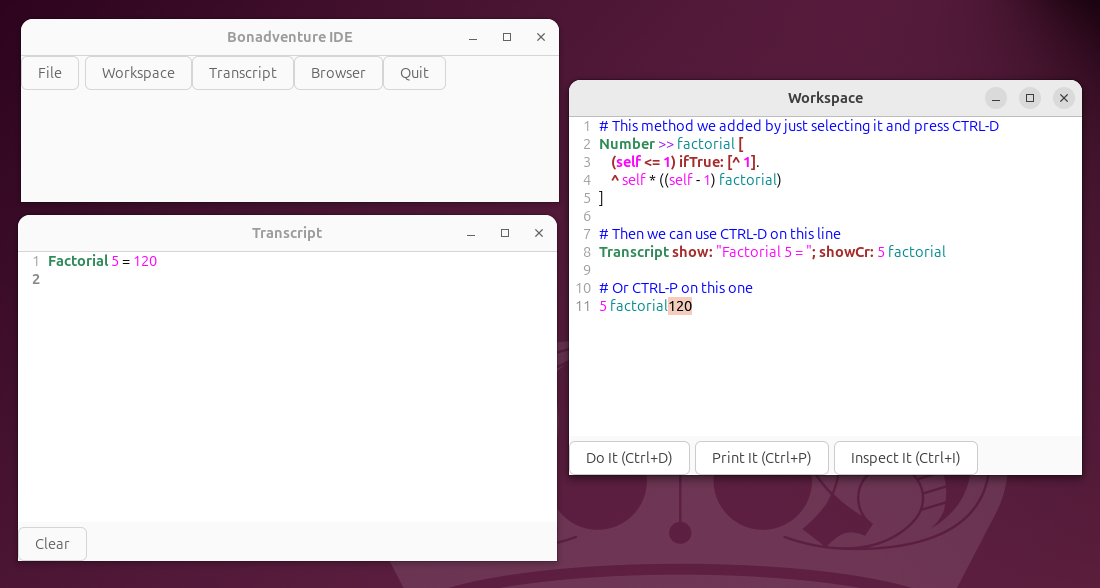The width and height of the screenshot is (1100, 588).
Task: Open the Browser from the menu bar
Action: [x=338, y=72]
